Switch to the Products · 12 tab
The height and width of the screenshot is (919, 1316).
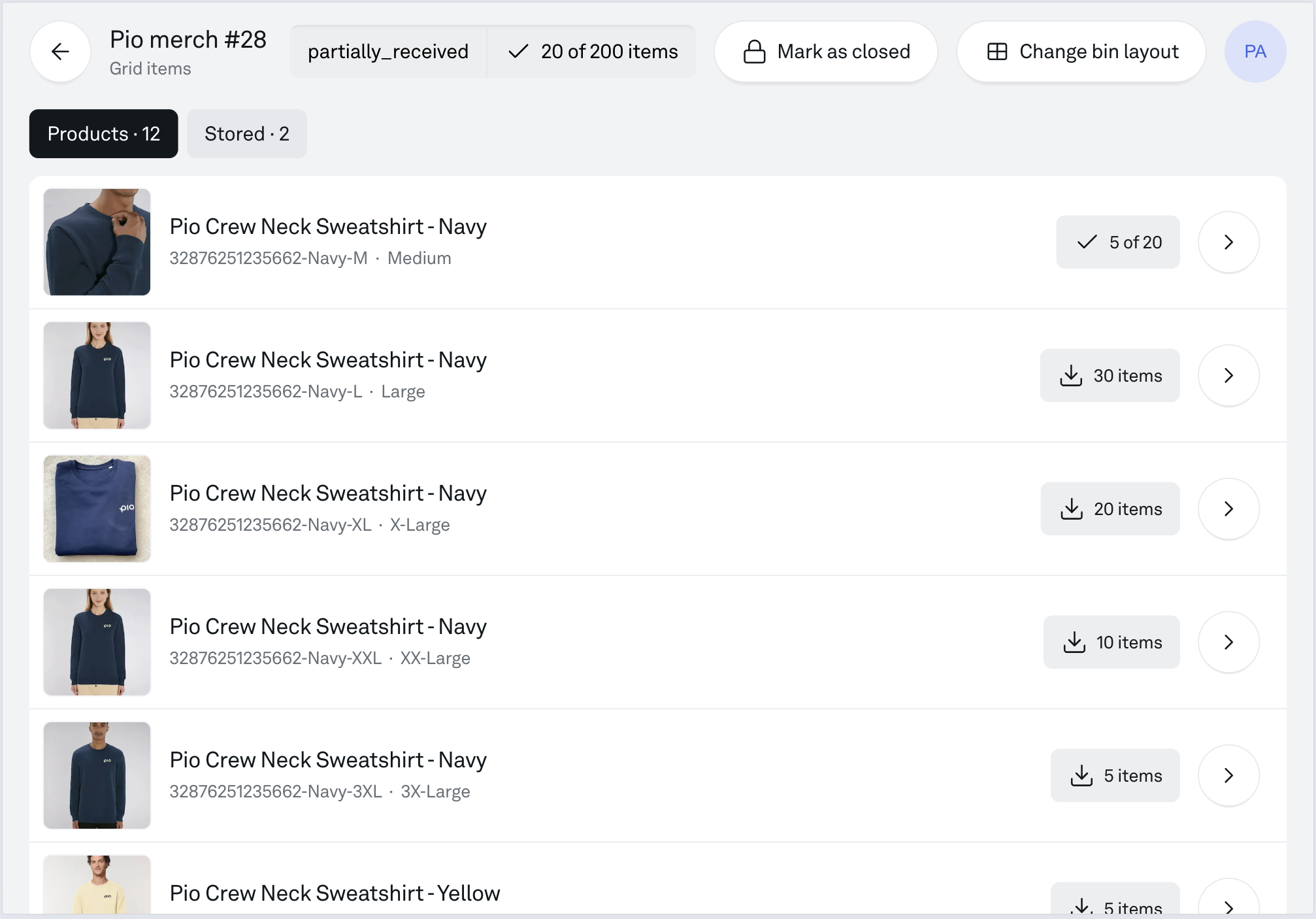point(103,133)
